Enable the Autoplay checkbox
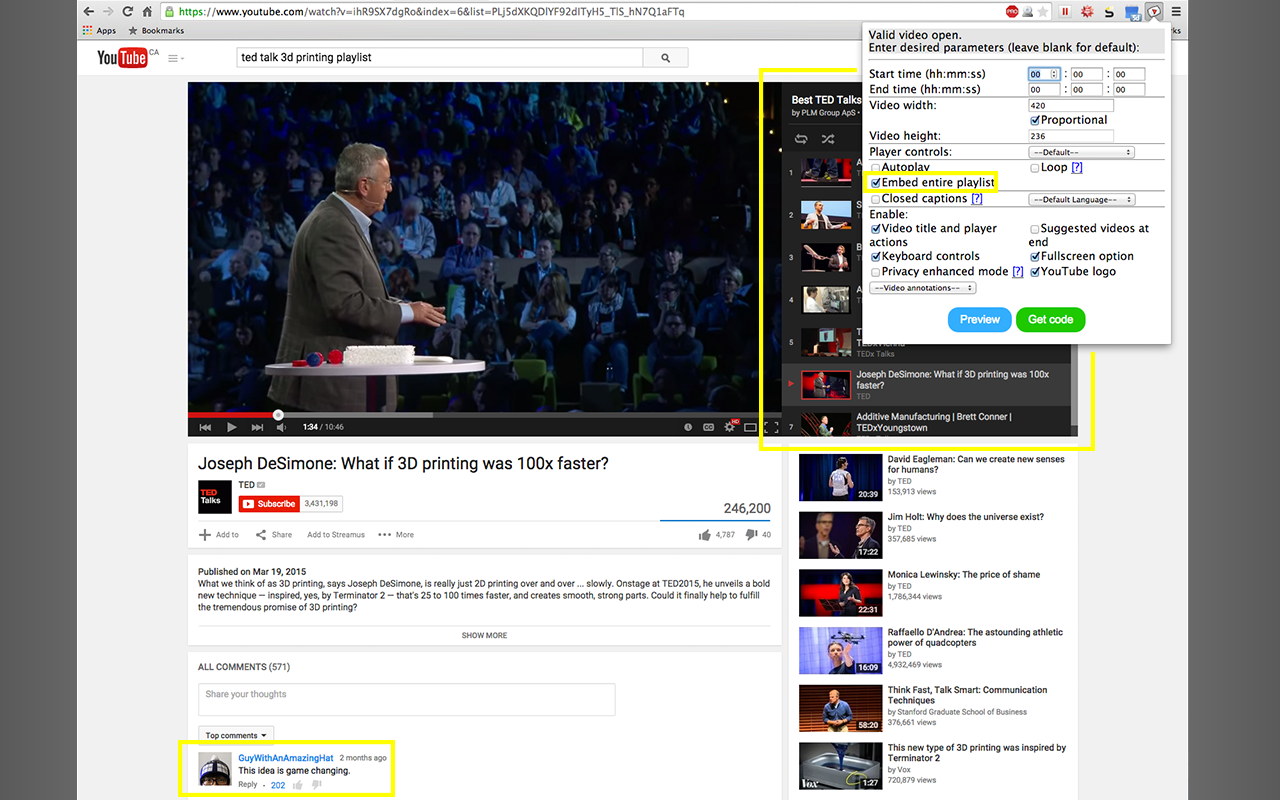Image resolution: width=1280 pixels, height=800 pixels. pos(876,168)
